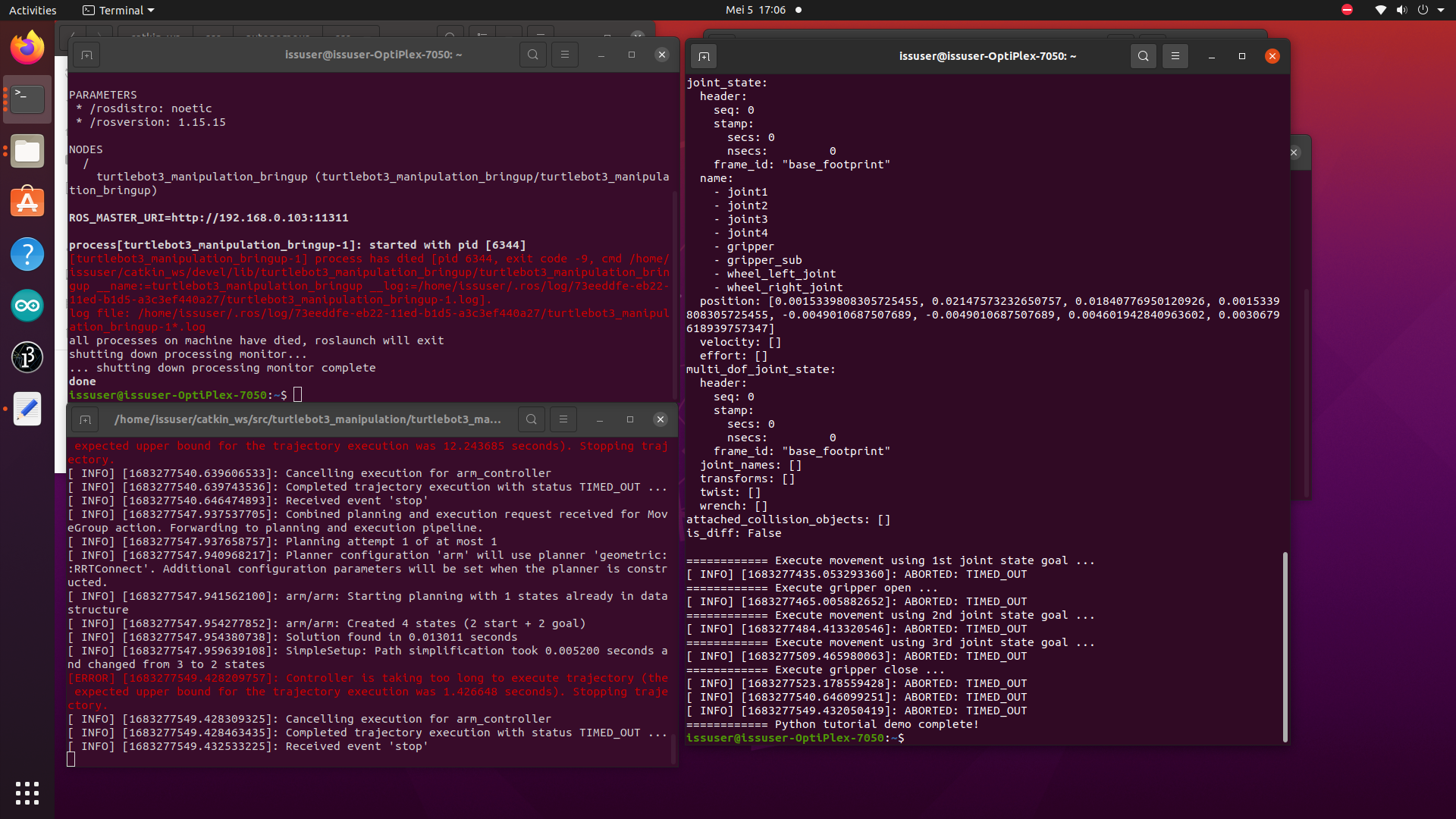Open a new tab in the right terminal
Viewport: 1456px width, 819px height.
tap(704, 55)
